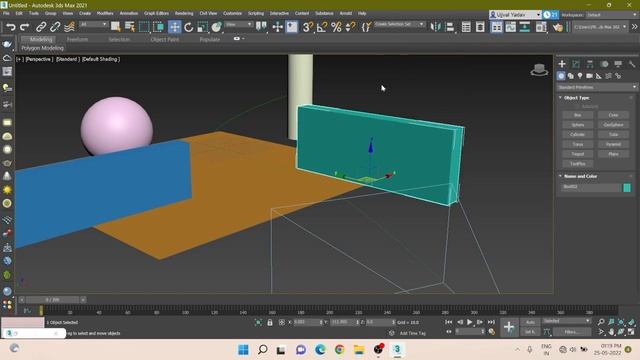Switch to the Freeform ribbon tab
This screenshot has height=360, width=640.
click(77, 40)
